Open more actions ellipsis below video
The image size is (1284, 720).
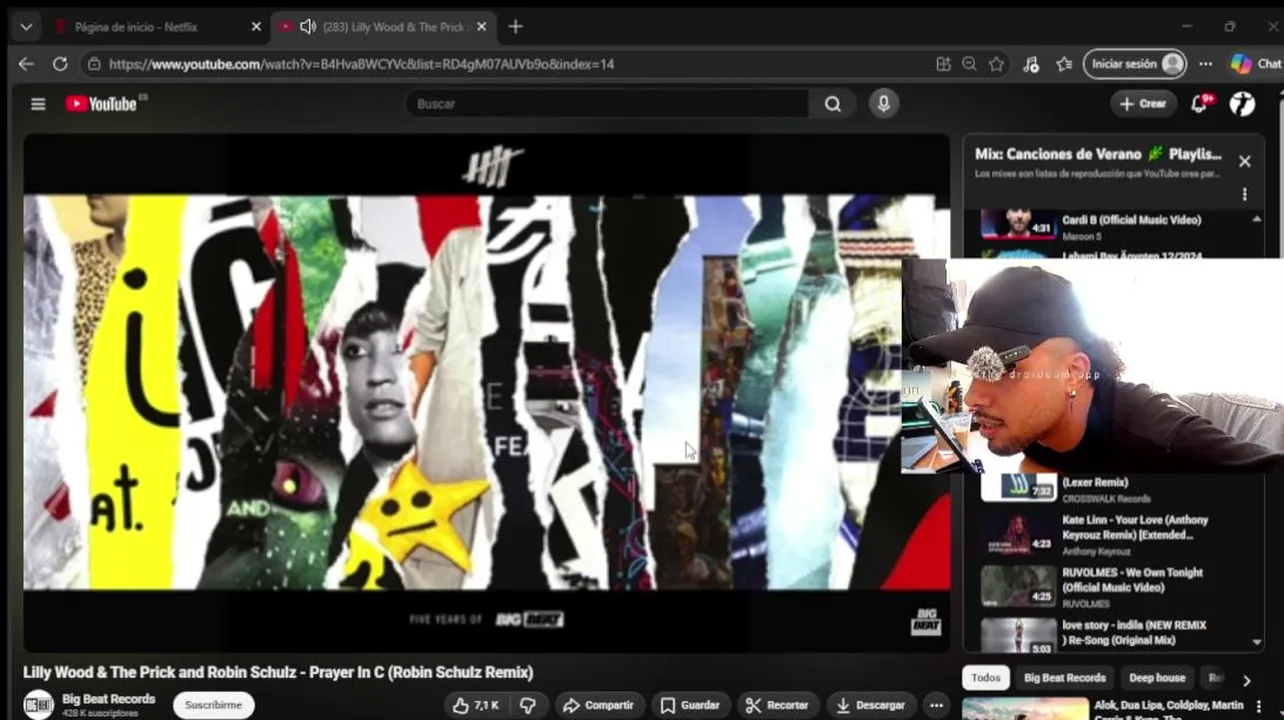[x=936, y=705]
